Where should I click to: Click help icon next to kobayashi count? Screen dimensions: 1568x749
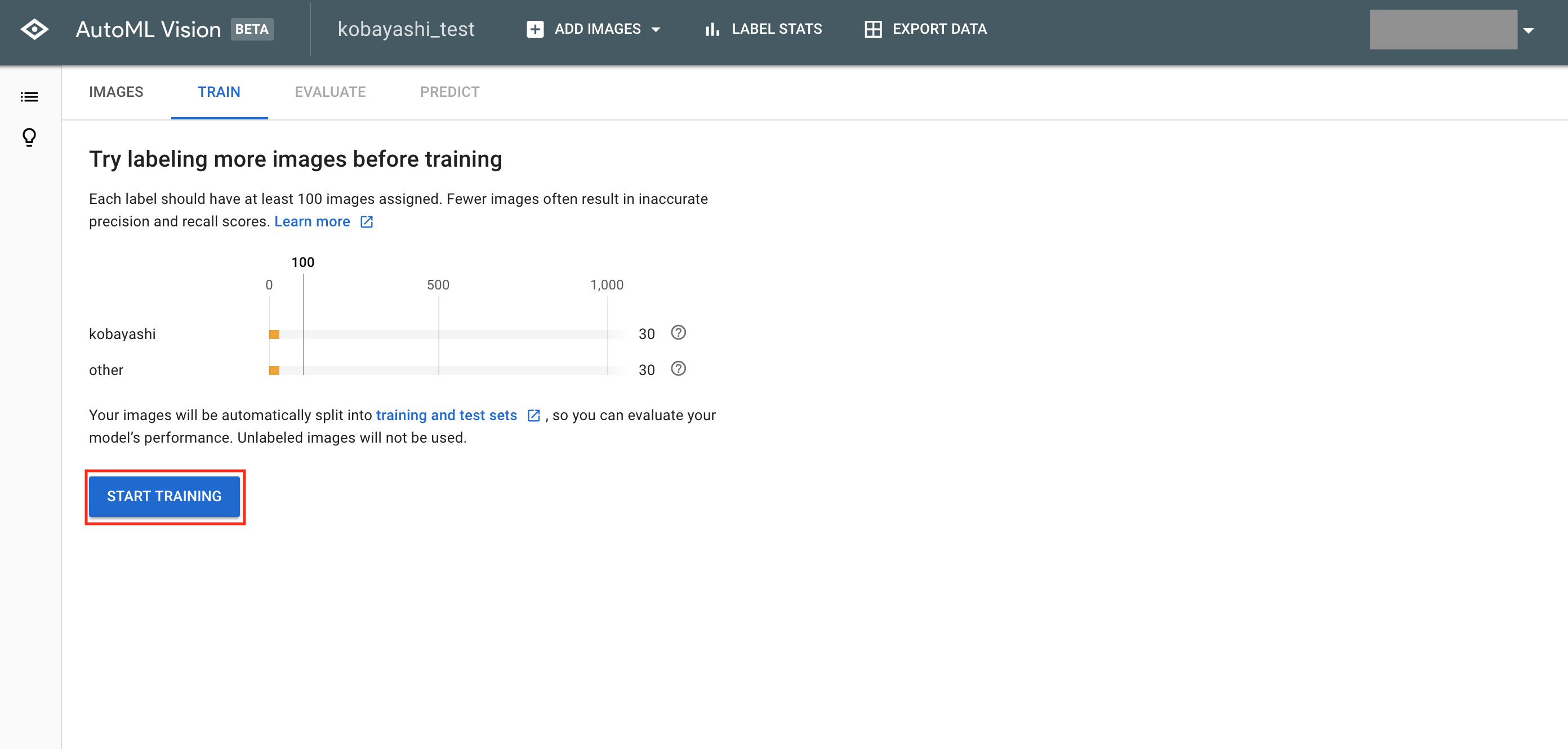pos(678,333)
